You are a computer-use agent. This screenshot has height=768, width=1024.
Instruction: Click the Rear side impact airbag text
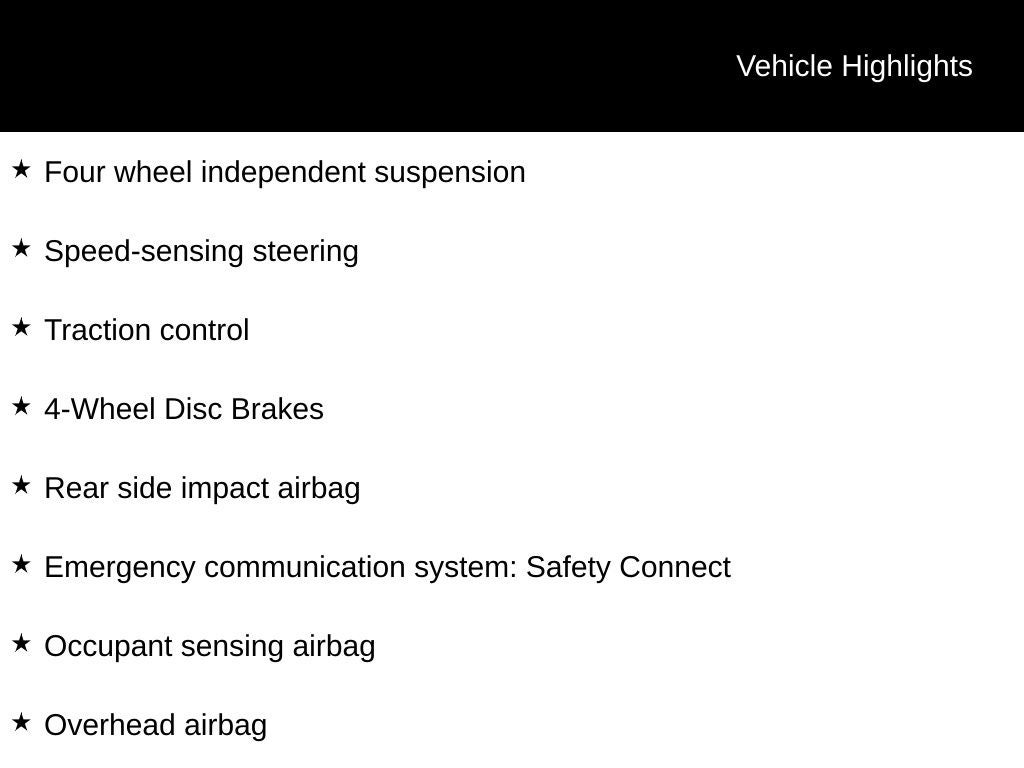(x=202, y=488)
